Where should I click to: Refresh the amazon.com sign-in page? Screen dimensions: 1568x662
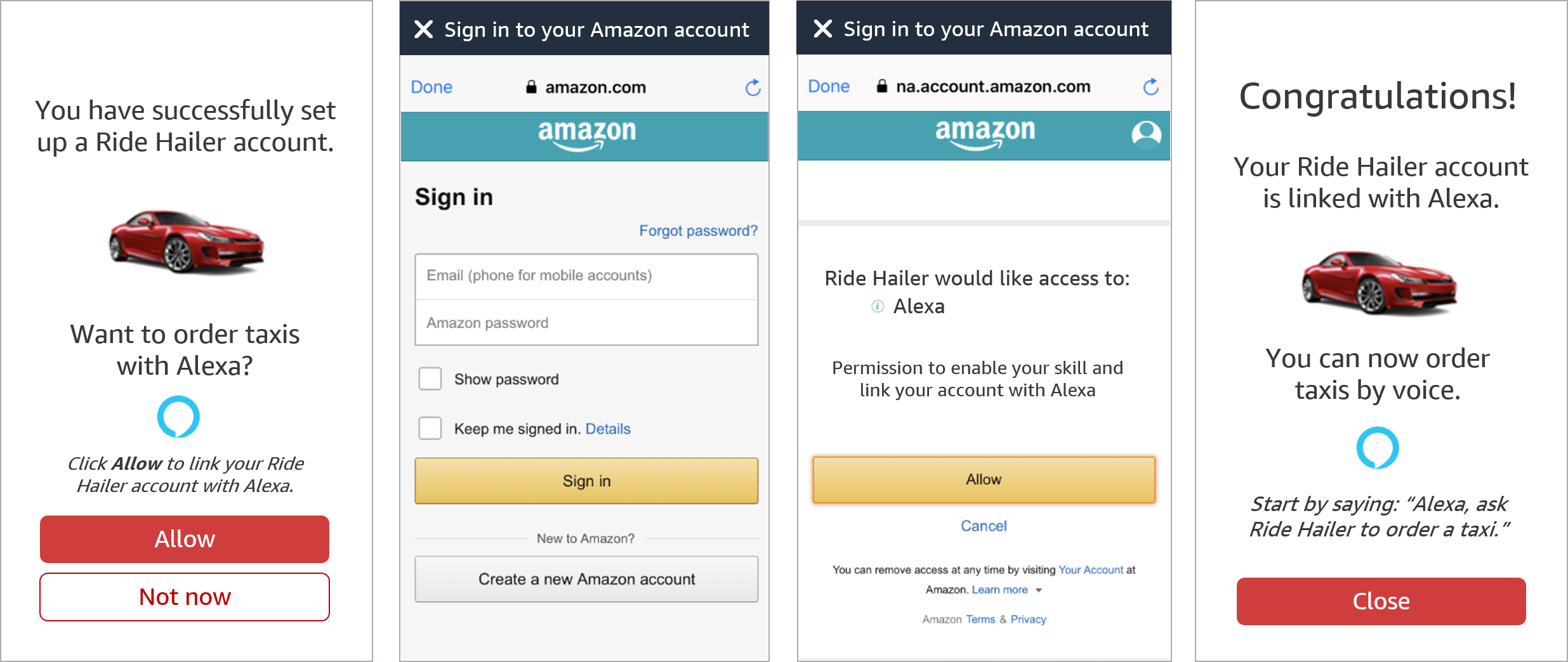click(x=753, y=88)
